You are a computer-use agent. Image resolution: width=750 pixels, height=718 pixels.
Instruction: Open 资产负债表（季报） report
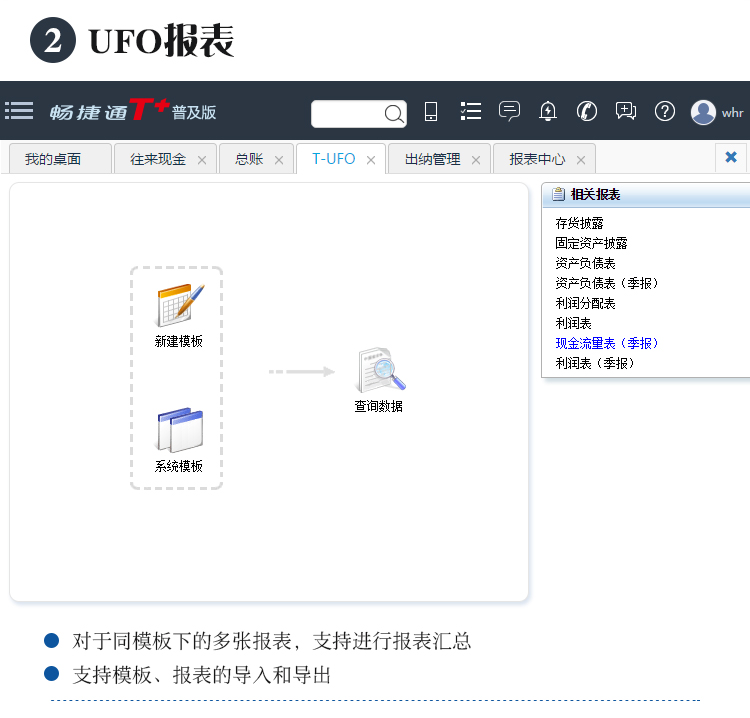607,284
